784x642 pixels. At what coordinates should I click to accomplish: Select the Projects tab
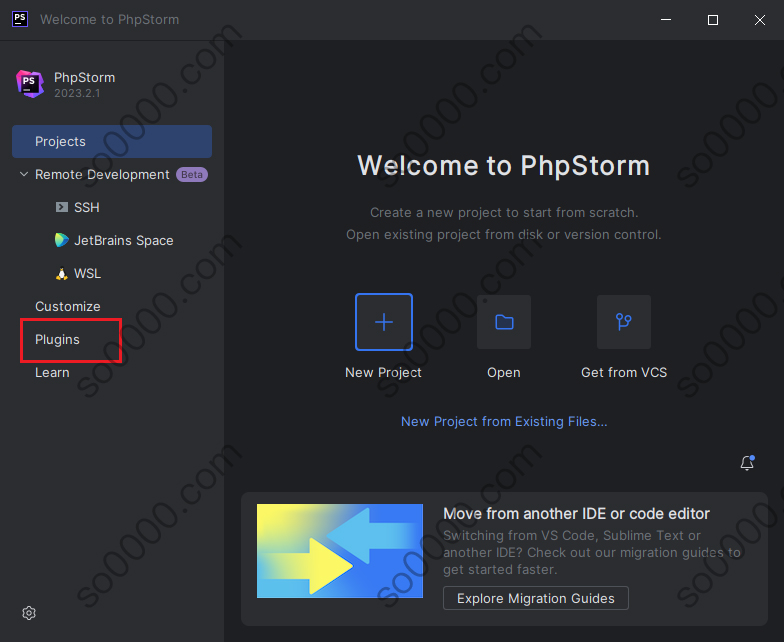(x=112, y=142)
